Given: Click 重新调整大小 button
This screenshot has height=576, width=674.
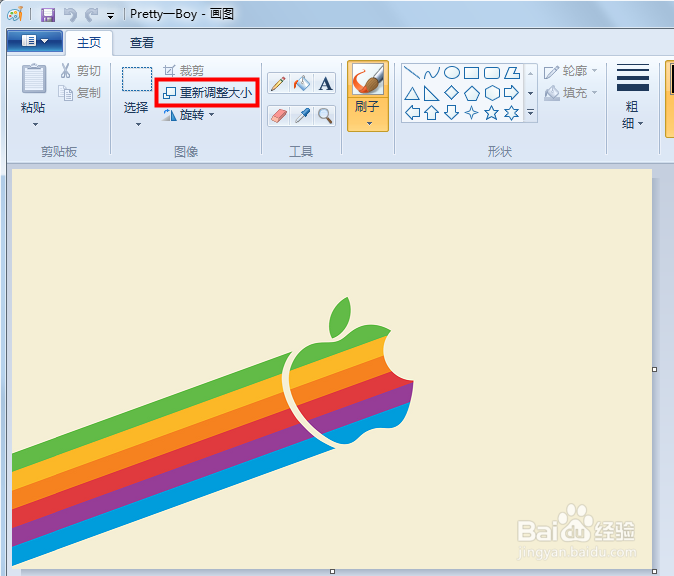Looking at the screenshot, I should [x=207, y=92].
